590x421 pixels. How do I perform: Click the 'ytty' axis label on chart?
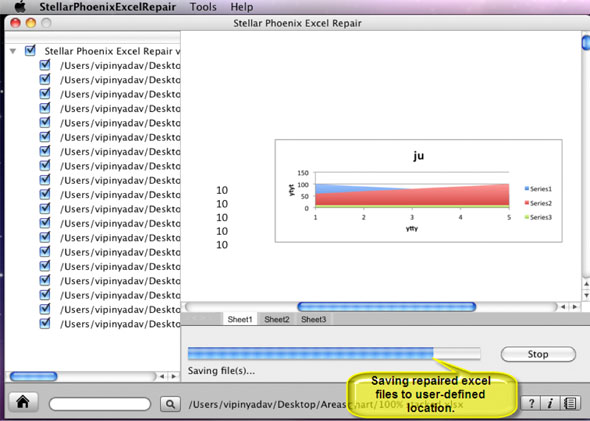(412, 228)
